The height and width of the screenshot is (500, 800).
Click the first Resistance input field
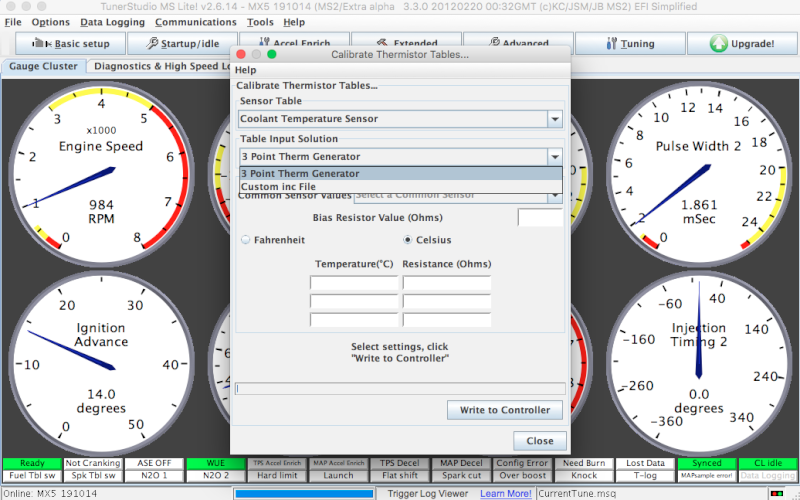point(447,283)
